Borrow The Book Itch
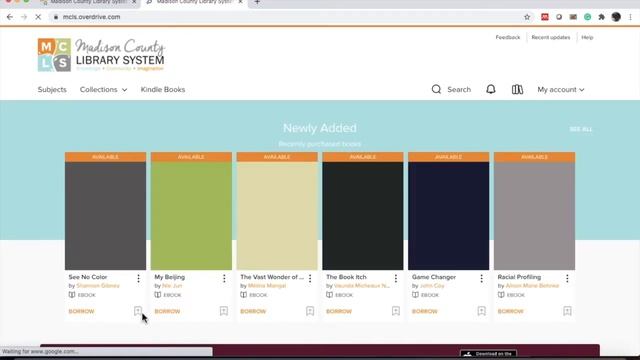The image size is (640, 360). pyautogui.click(x=339, y=311)
